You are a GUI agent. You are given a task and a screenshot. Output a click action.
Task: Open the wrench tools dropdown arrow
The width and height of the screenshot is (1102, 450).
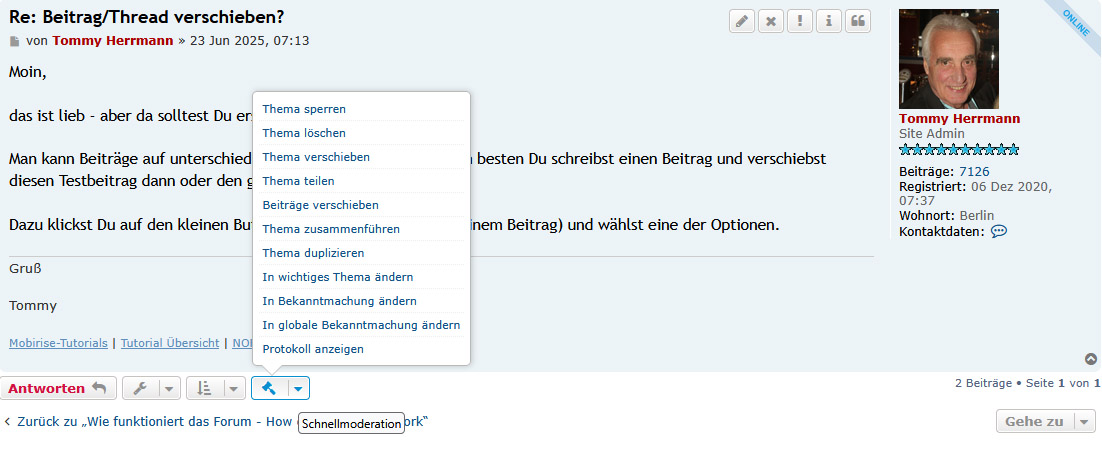click(x=169, y=388)
